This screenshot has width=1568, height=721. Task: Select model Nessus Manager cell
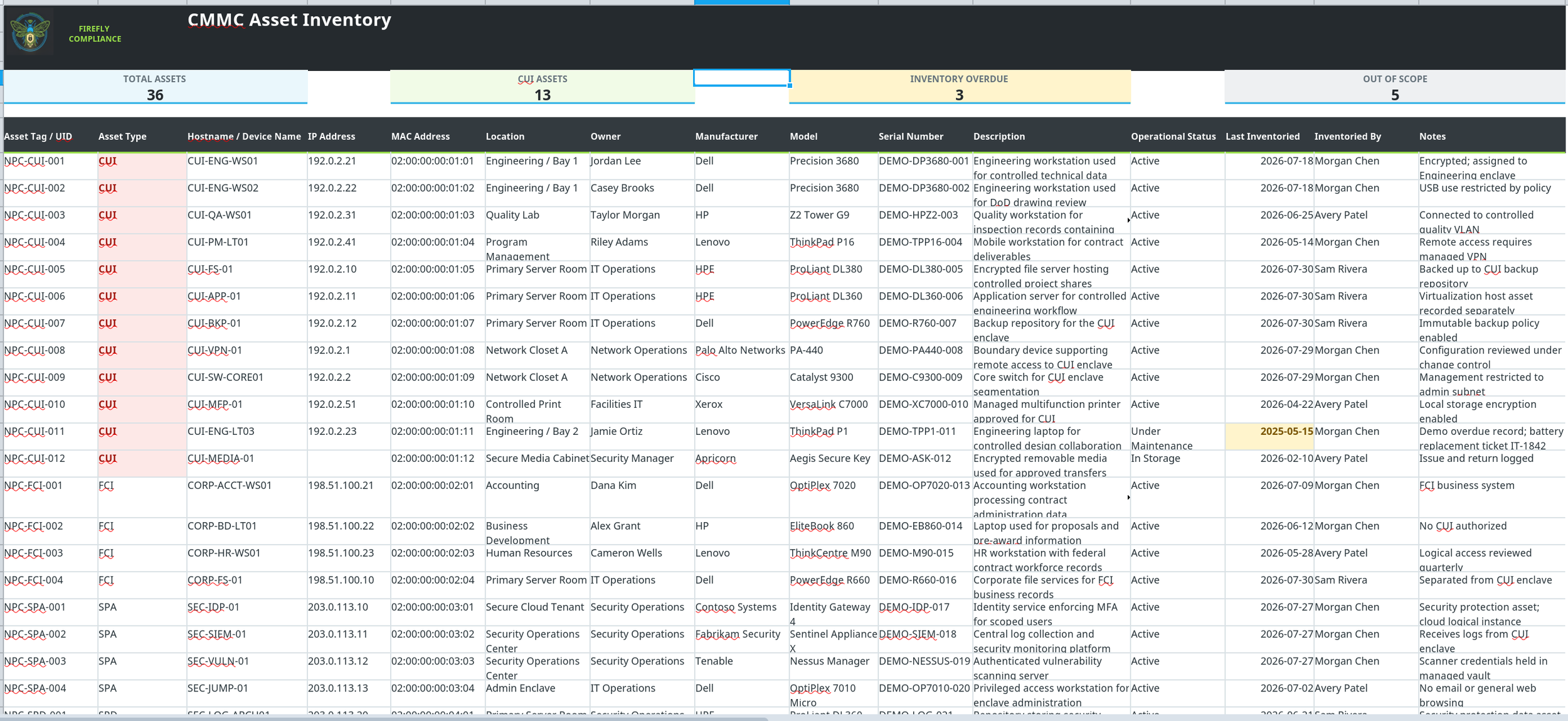[x=833, y=666]
